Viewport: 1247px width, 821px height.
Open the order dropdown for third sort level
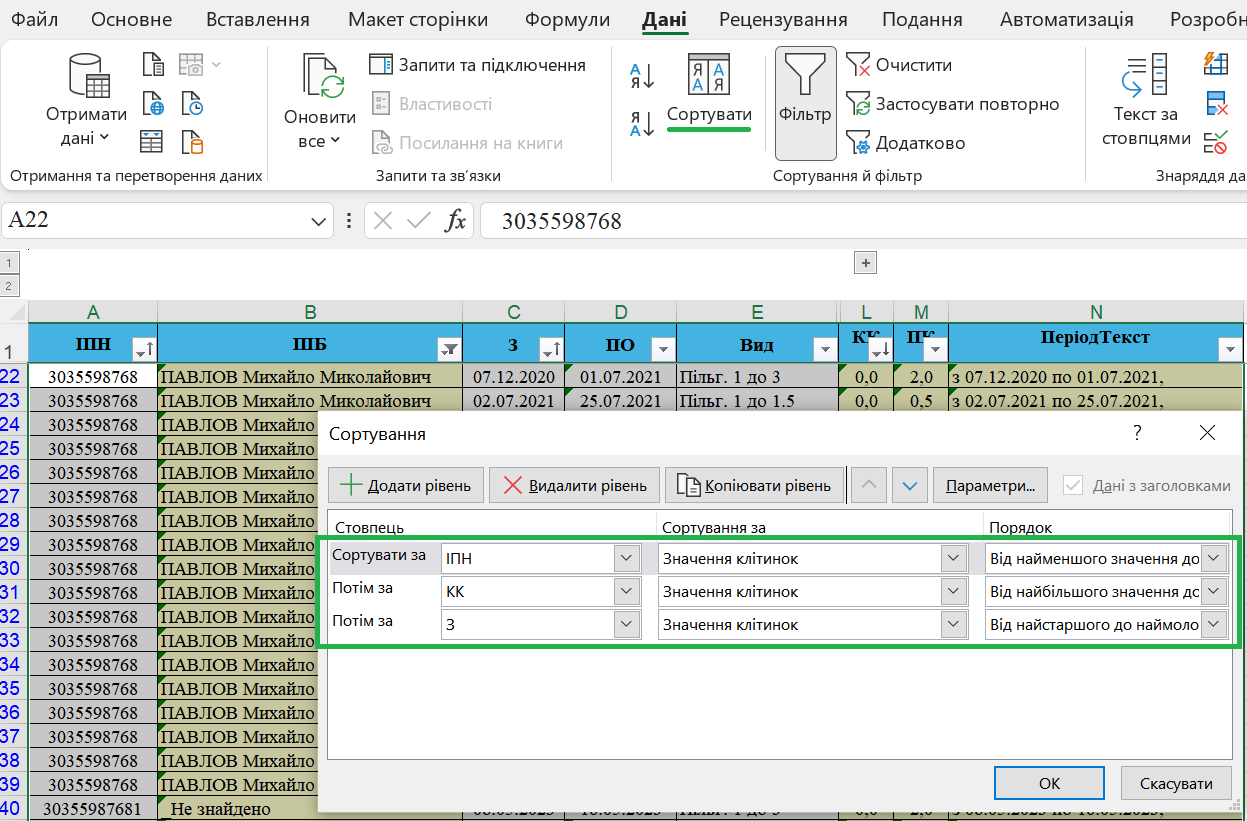1214,625
